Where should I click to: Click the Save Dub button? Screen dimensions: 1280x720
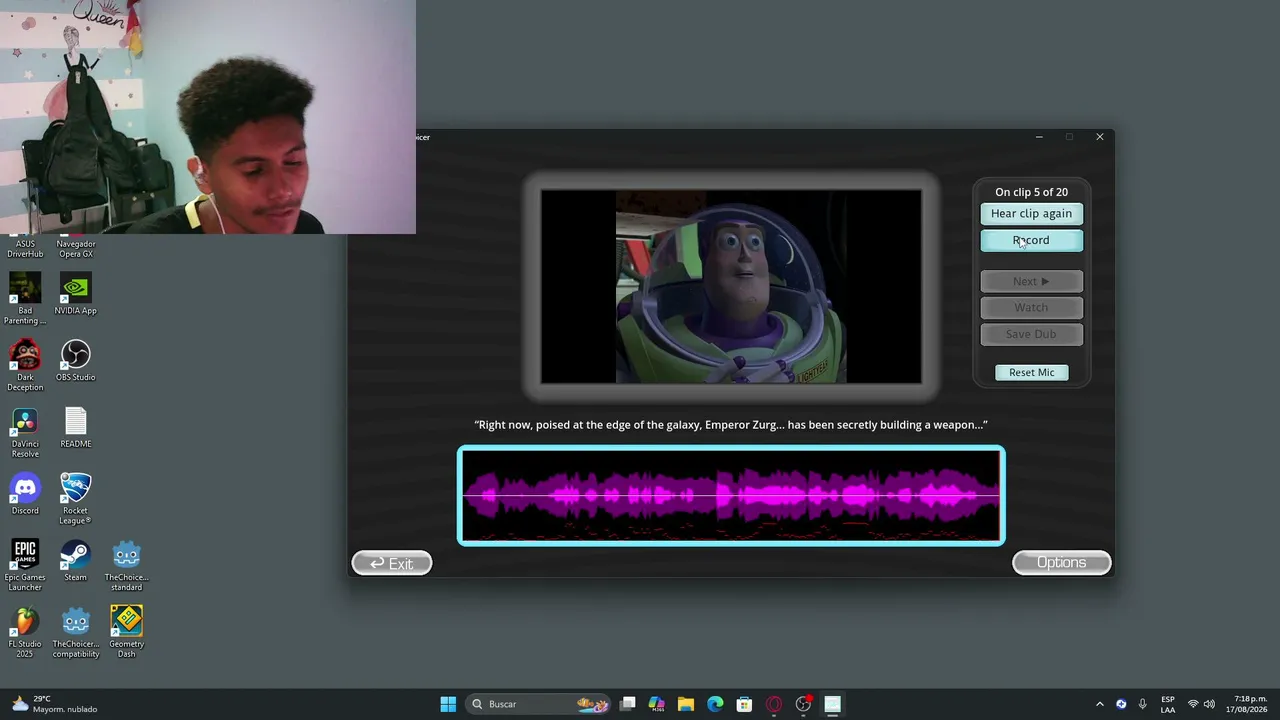[1031, 334]
